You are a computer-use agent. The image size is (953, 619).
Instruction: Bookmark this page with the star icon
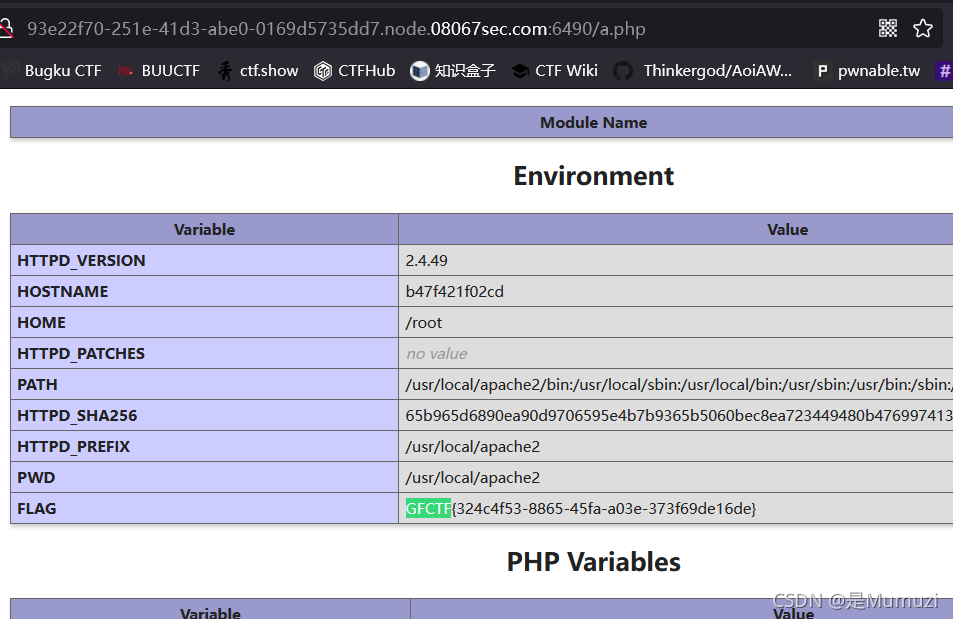tap(923, 28)
